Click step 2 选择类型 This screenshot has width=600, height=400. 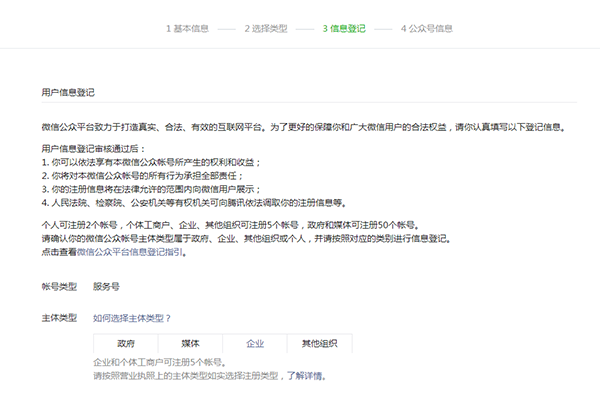266,29
